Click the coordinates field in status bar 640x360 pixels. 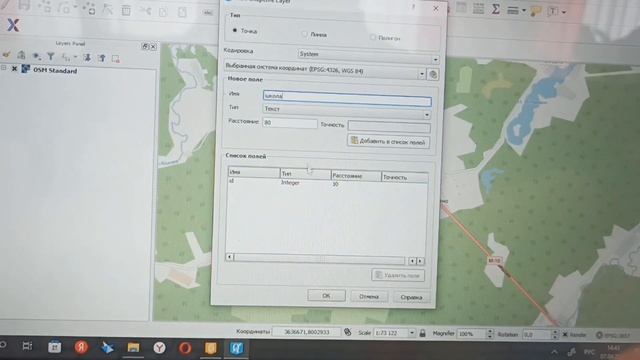pyautogui.click(x=307, y=332)
